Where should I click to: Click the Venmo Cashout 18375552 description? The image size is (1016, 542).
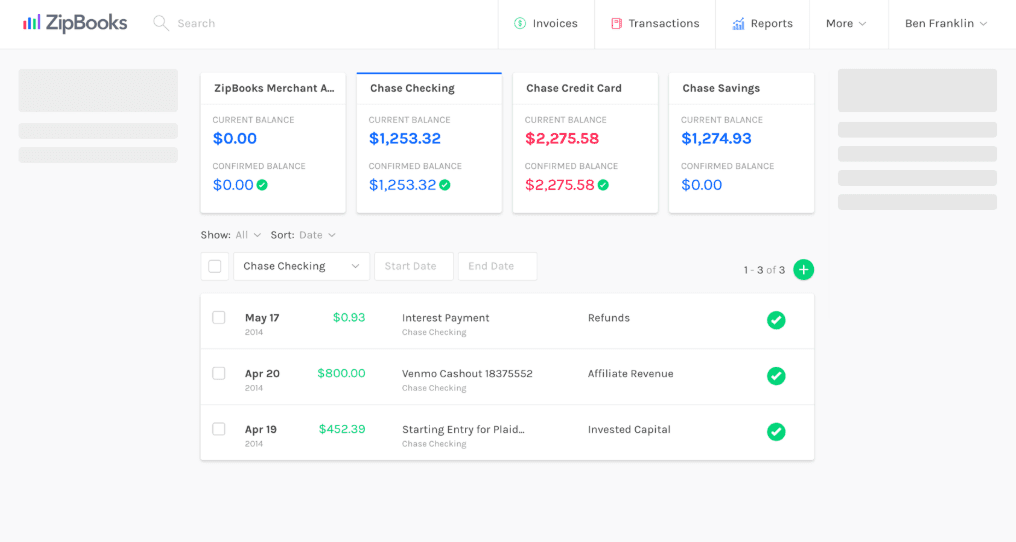click(x=467, y=373)
